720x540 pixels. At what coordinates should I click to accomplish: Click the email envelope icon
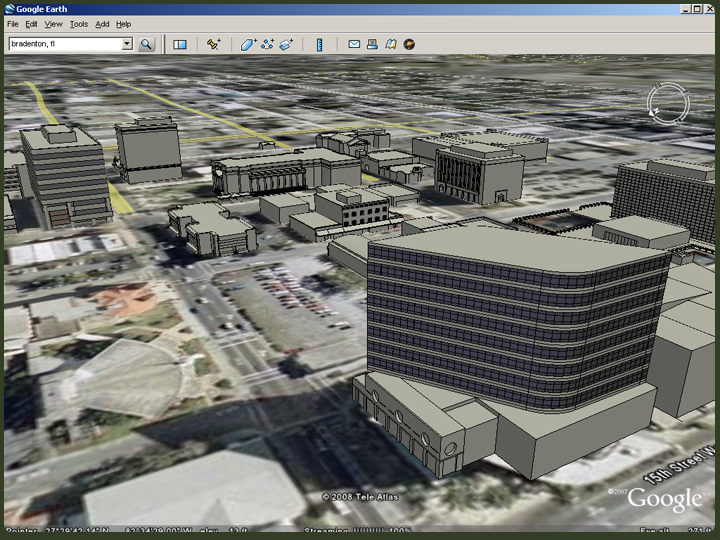click(x=354, y=44)
